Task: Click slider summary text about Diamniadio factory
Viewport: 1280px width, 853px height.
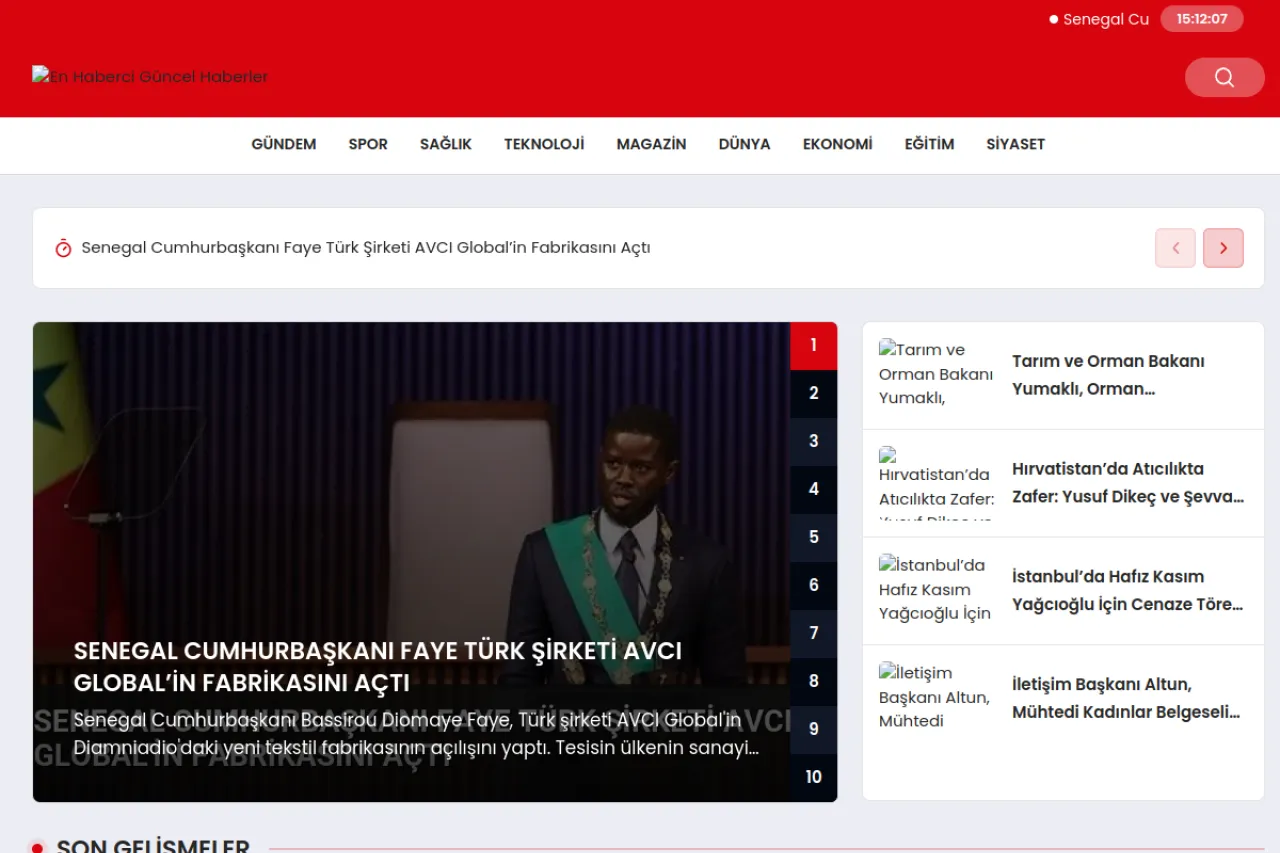Action: pos(416,734)
